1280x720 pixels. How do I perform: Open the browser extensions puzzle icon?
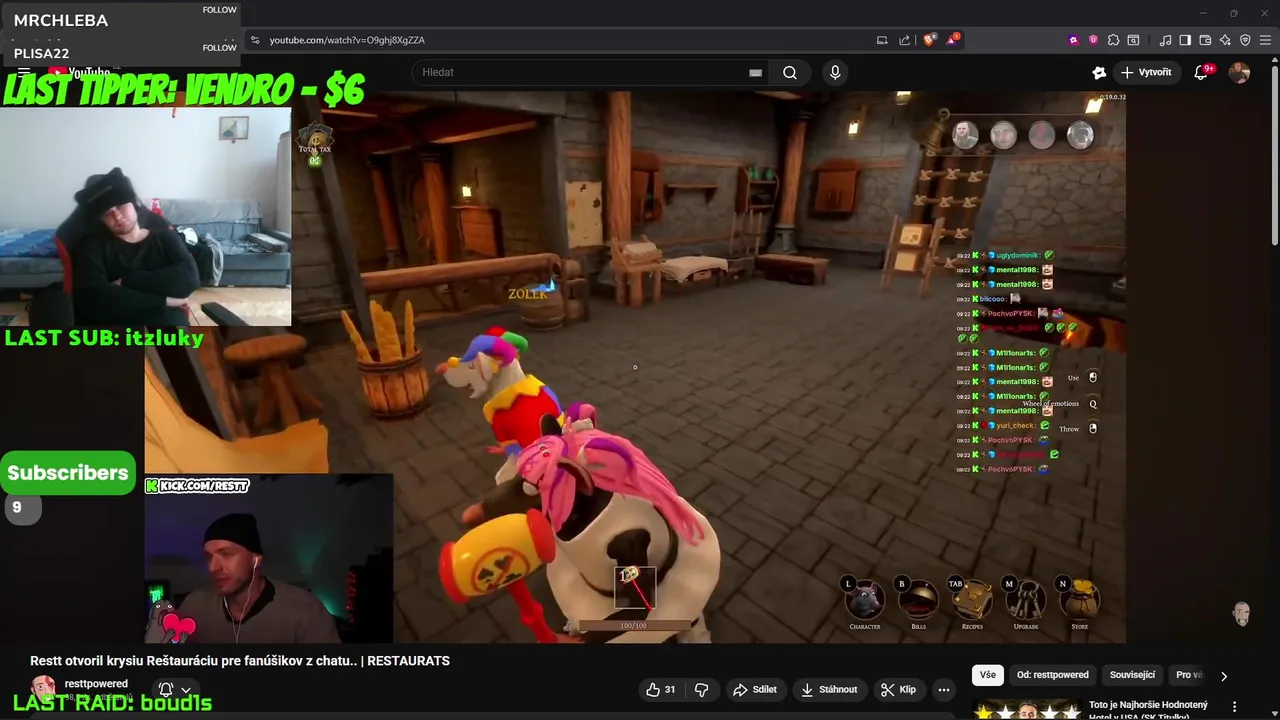(1113, 40)
